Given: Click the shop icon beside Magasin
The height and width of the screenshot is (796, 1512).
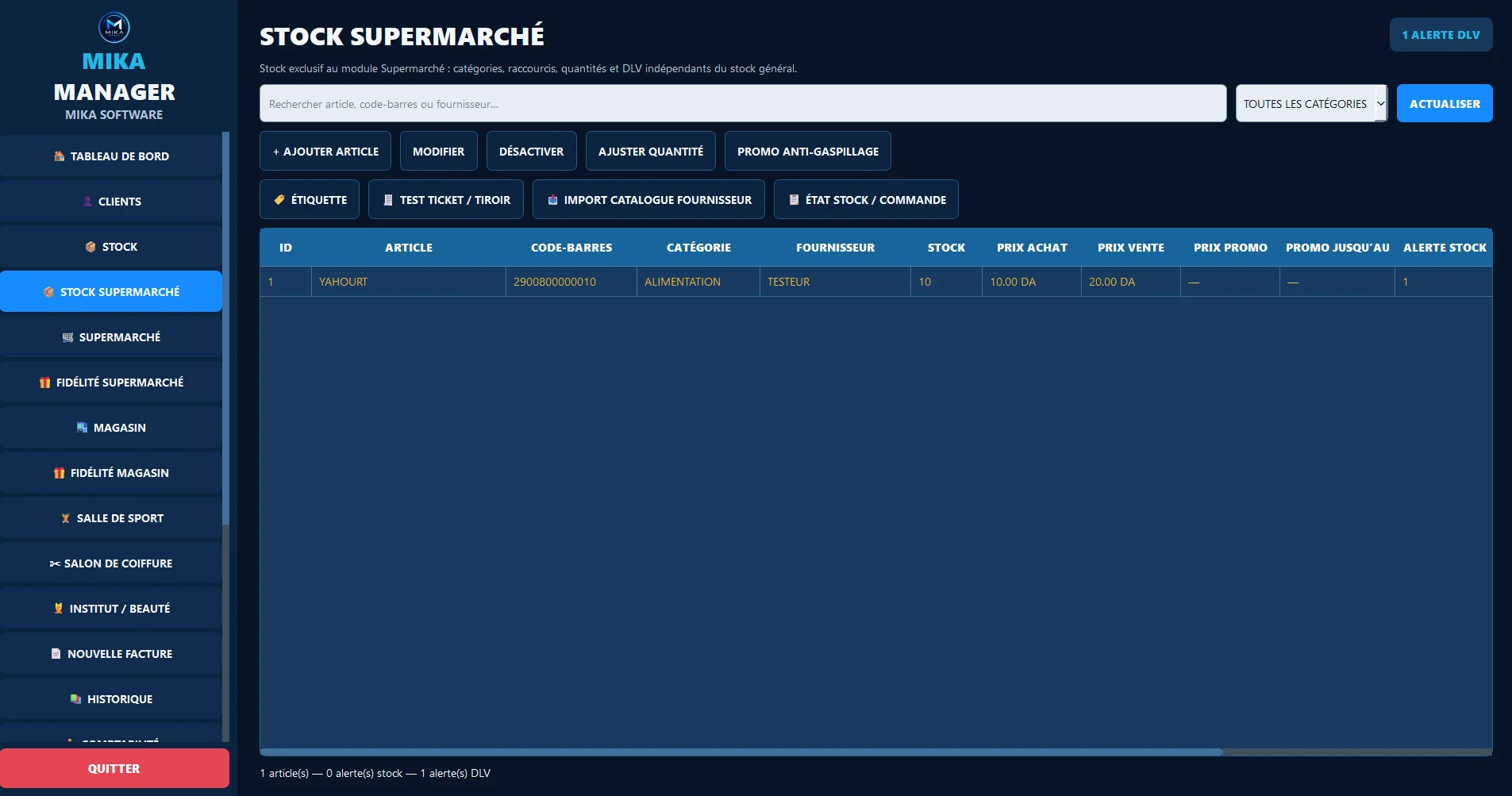Looking at the screenshot, I should click(82, 428).
